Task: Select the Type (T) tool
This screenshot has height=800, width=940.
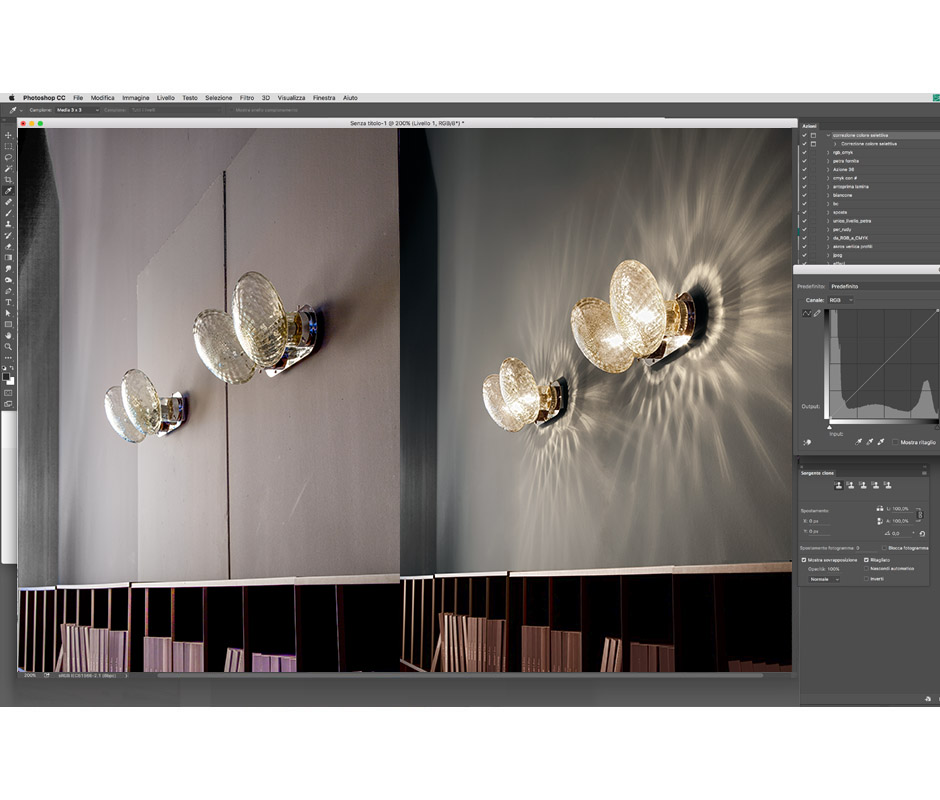Action: tap(8, 301)
